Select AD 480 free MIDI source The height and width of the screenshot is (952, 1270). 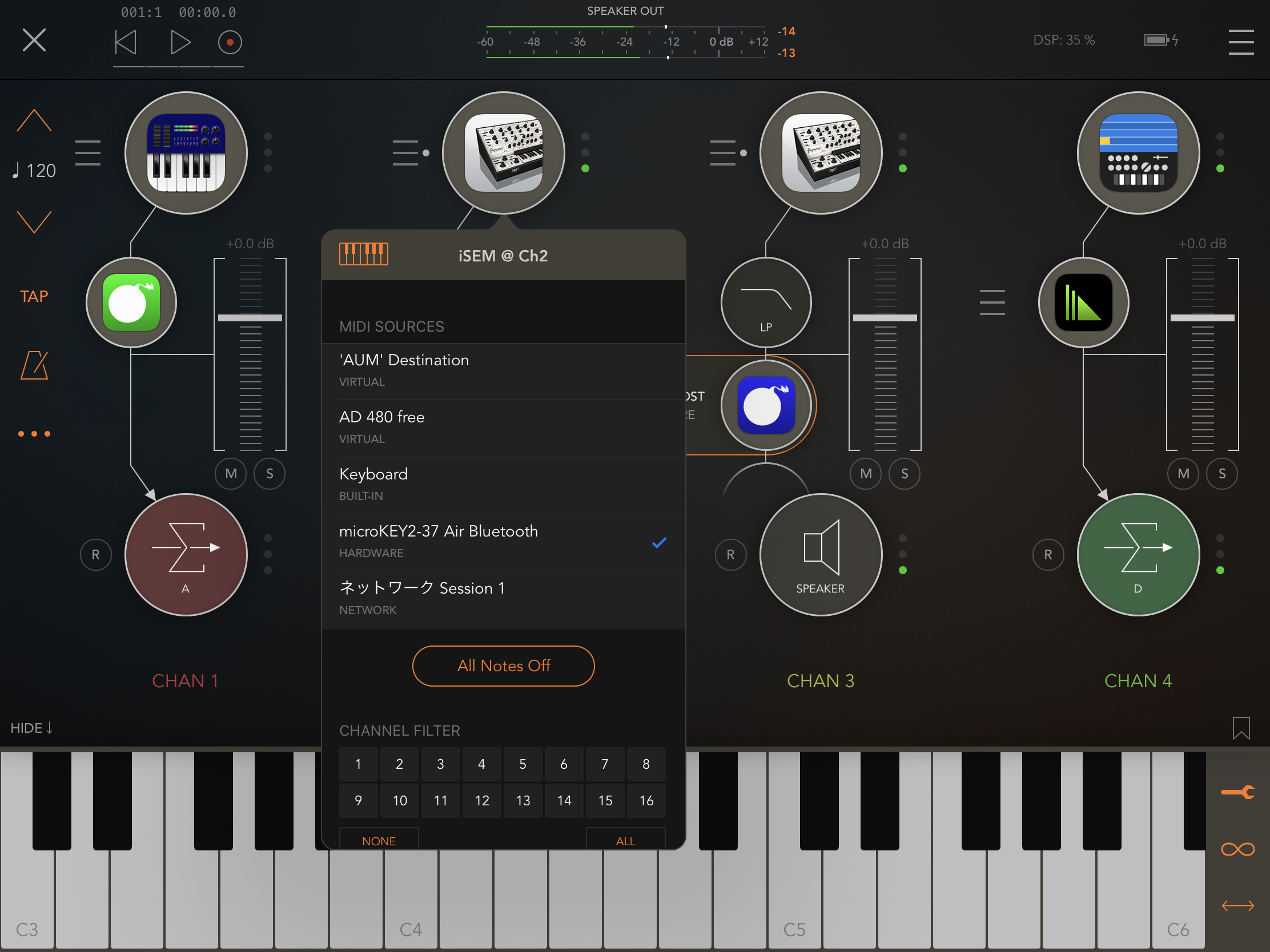504,427
